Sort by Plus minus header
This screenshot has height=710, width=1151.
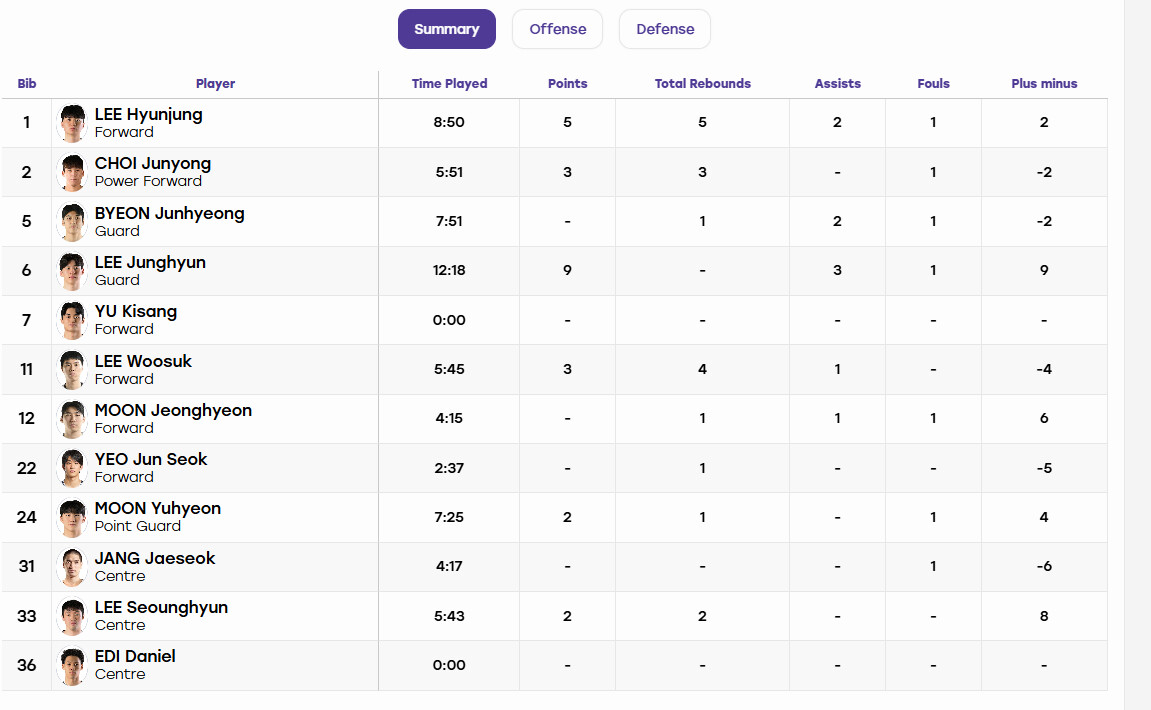[x=1044, y=84]
